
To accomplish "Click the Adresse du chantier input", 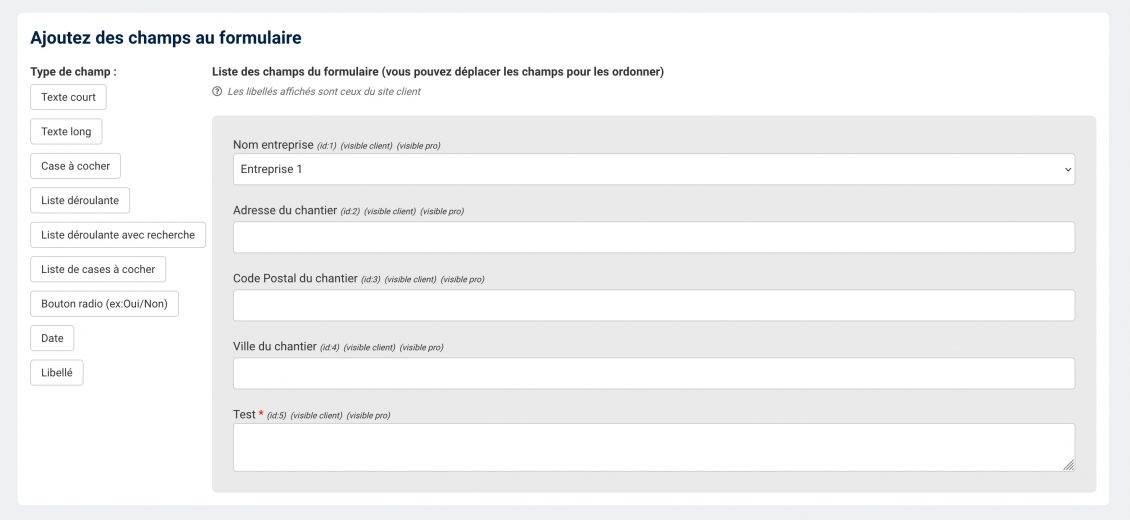I will 654,237.
